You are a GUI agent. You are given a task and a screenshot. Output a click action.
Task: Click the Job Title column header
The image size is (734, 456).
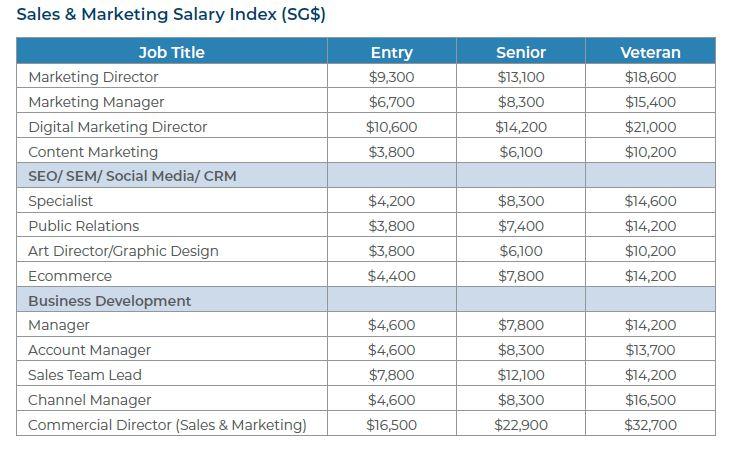tap(171, 52)
